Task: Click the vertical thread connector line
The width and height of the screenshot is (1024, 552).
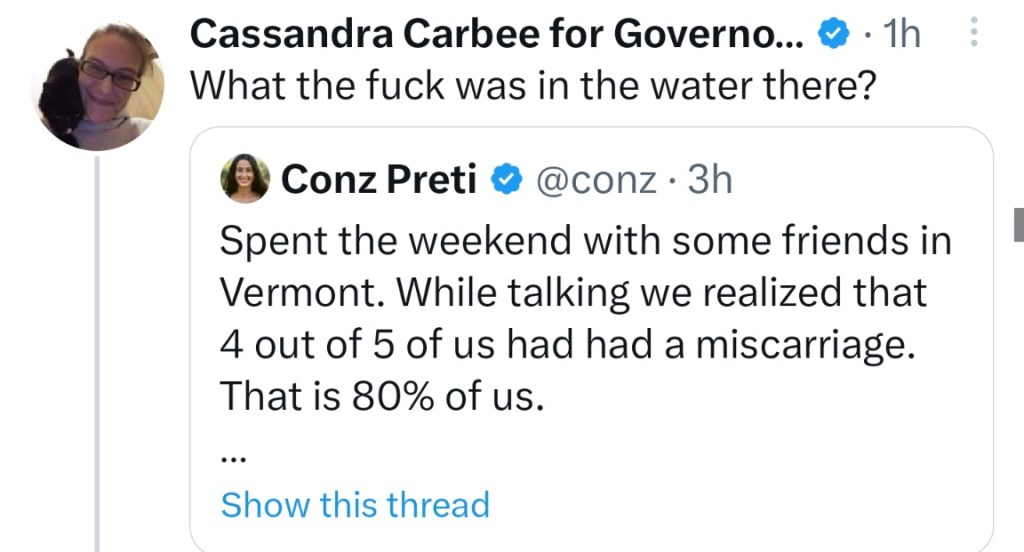Action: 97,350
